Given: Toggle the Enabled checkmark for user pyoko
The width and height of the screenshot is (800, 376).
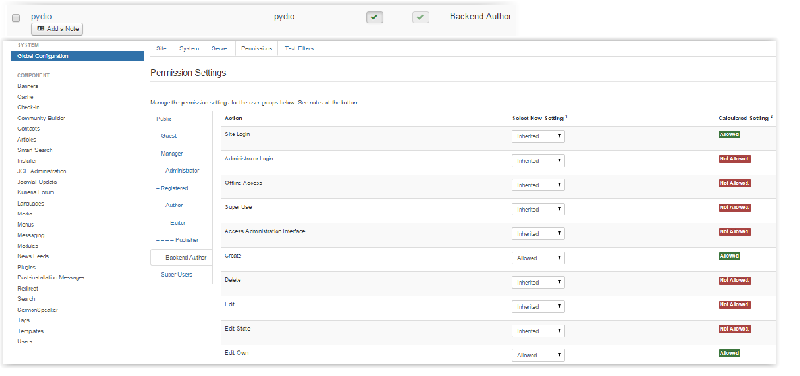Looking at the screenshot, I should 374,17.
